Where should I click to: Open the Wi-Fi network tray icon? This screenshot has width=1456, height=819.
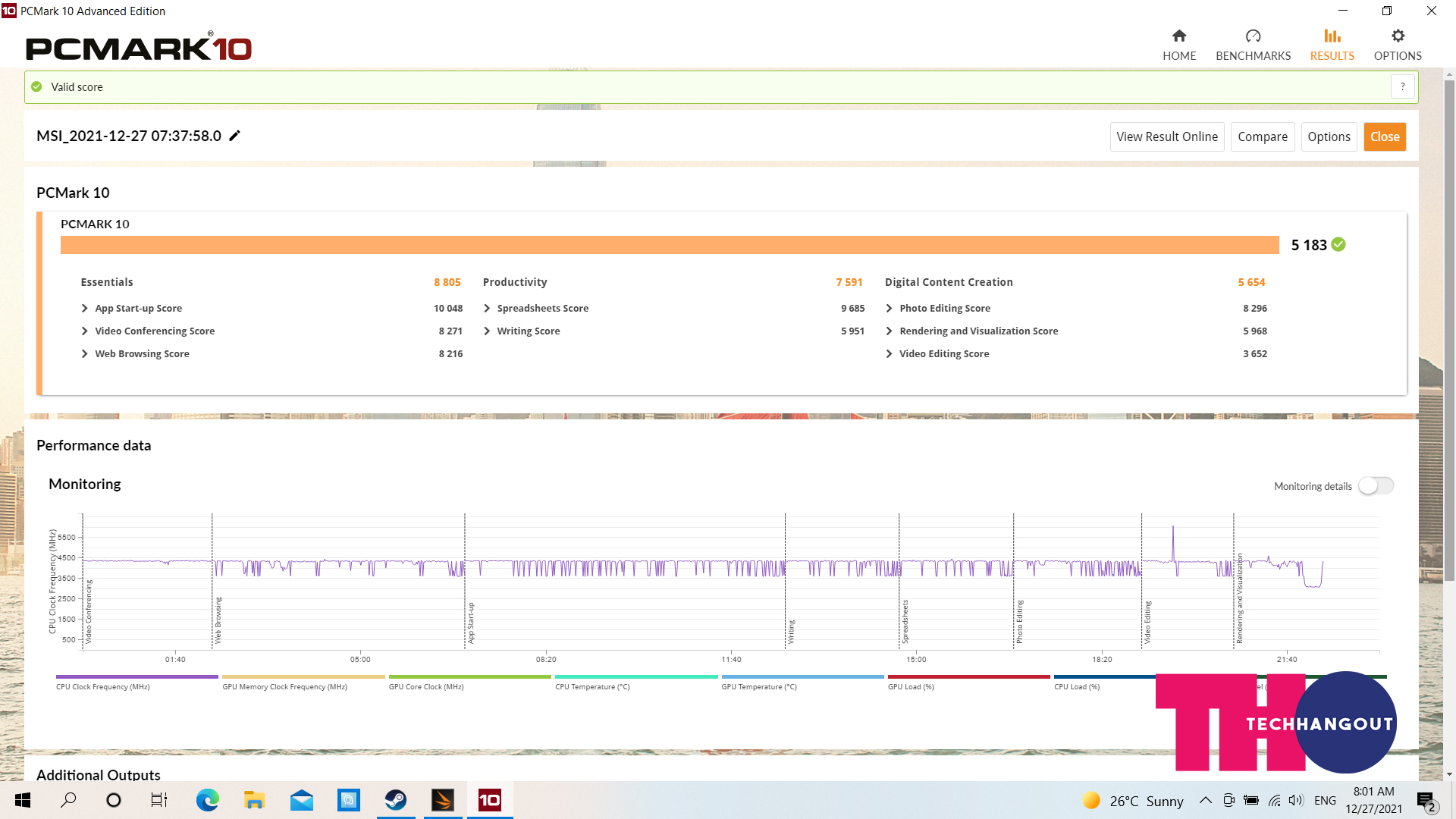click(1274, 800)
